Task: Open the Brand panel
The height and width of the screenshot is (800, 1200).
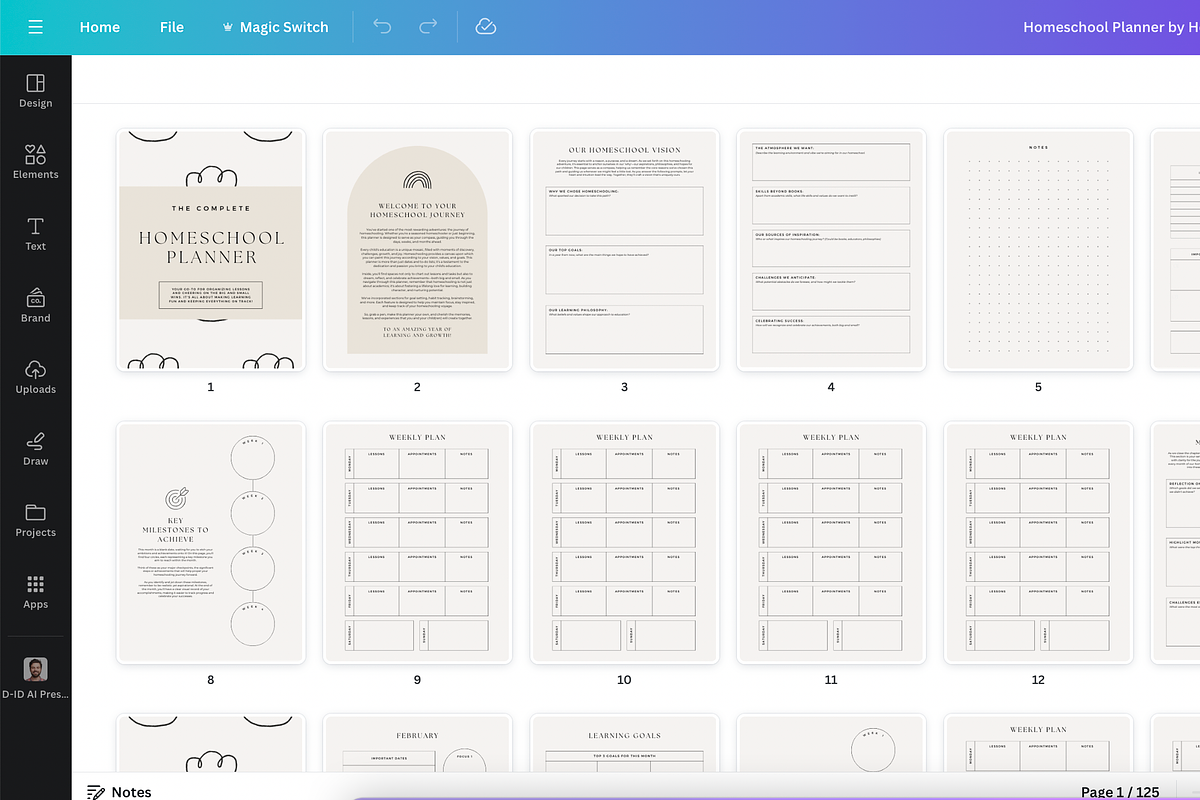Action: tap(36, 305)
